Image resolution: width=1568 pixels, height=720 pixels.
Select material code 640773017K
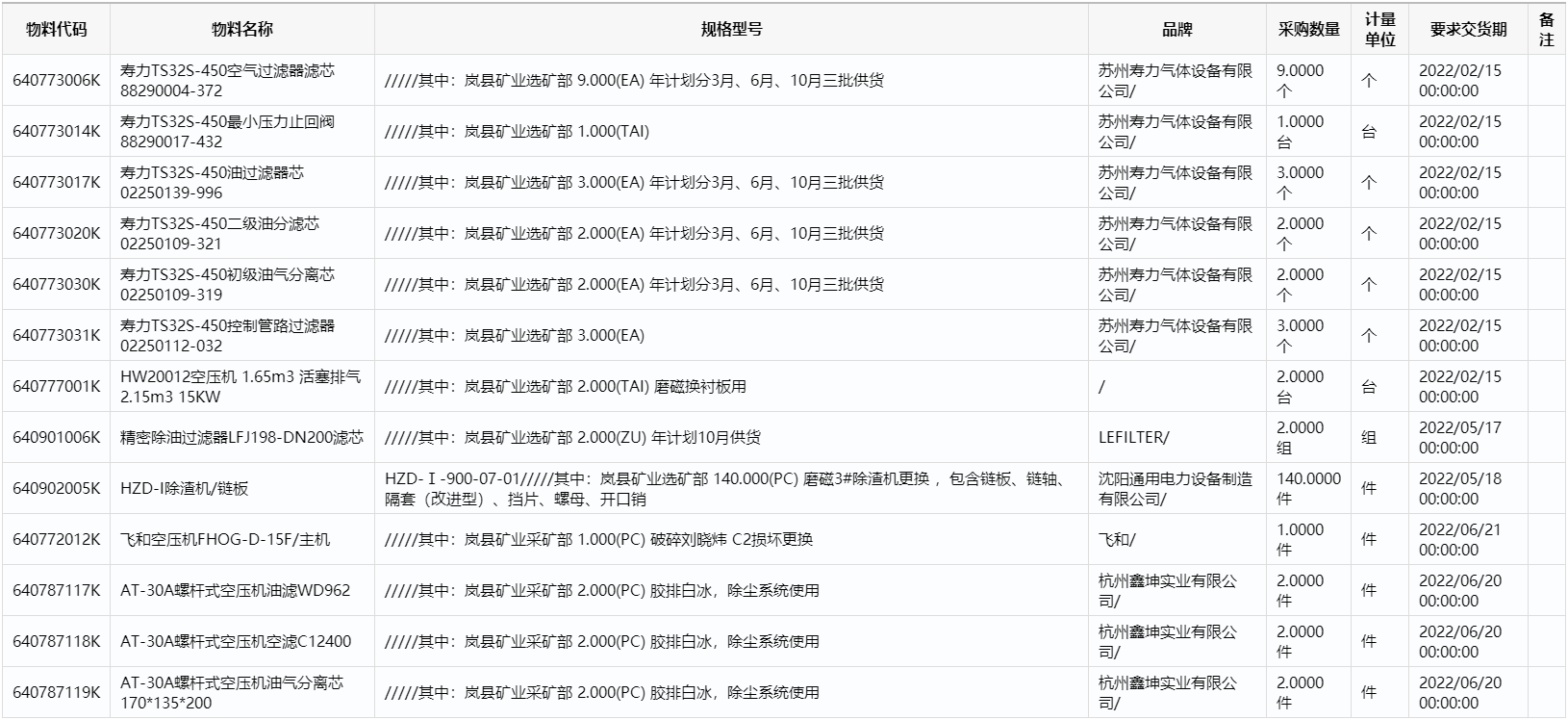(56, 183)
